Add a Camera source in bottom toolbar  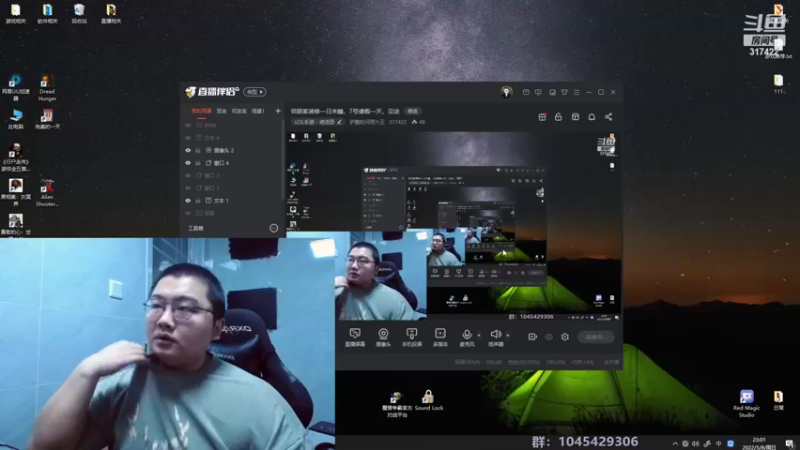[383, 337]
